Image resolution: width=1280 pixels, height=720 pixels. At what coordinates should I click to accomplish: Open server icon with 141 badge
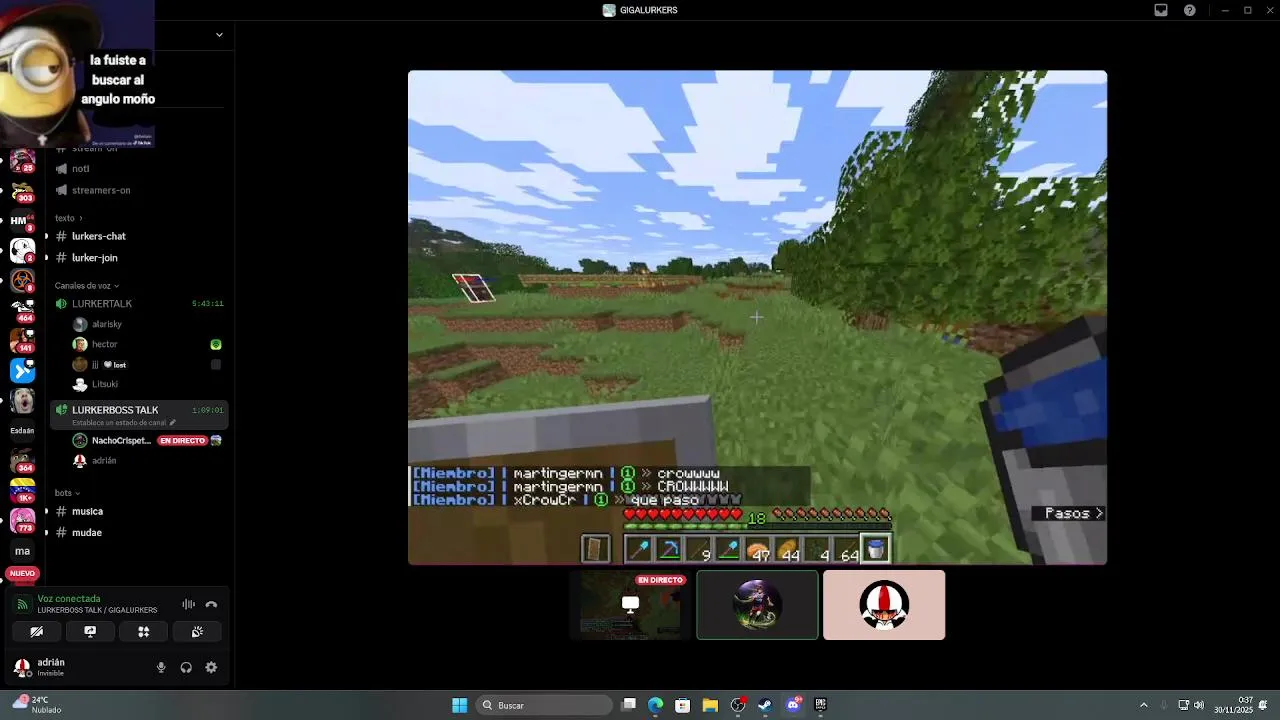(22, 340)
